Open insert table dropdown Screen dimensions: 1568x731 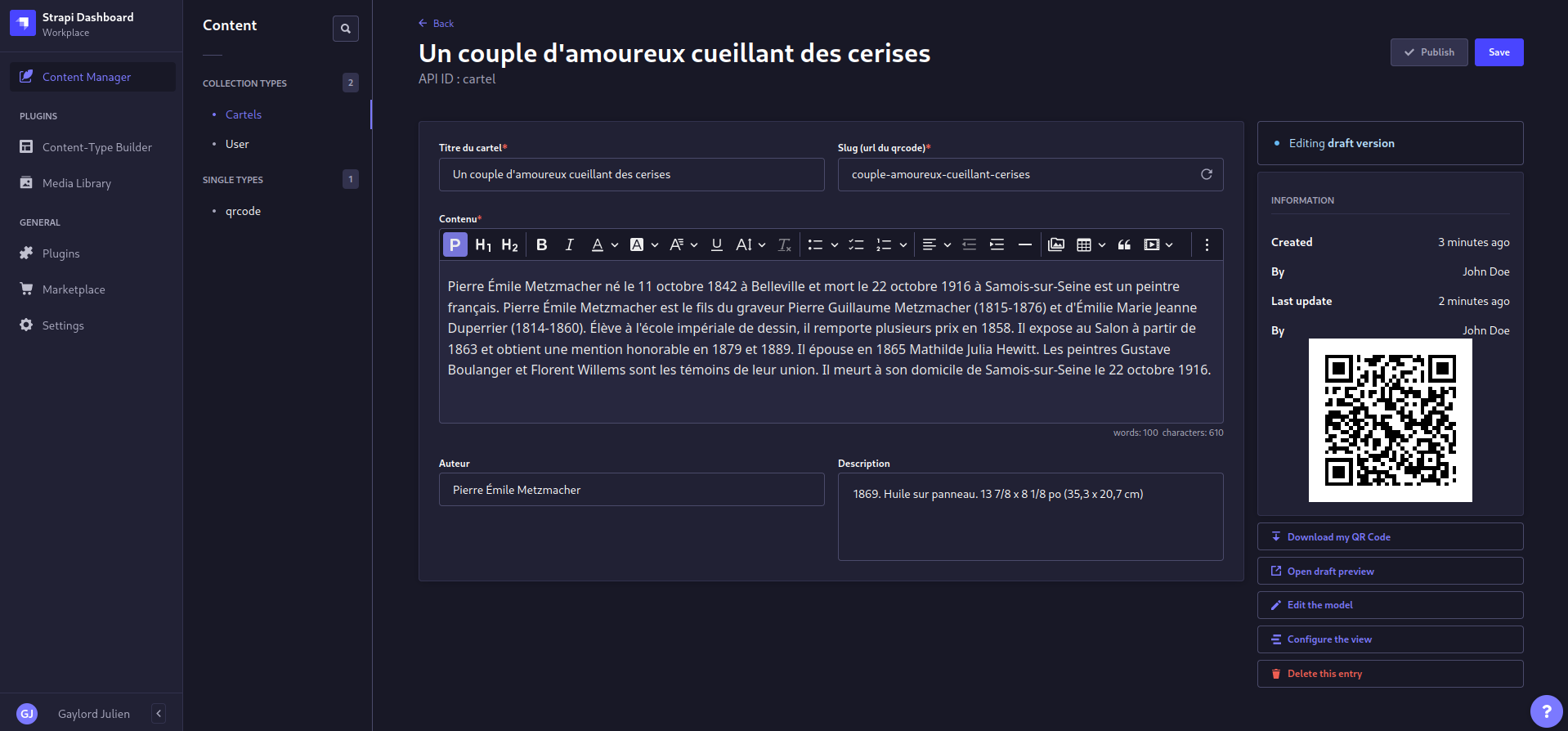(x=1091, y=244)
